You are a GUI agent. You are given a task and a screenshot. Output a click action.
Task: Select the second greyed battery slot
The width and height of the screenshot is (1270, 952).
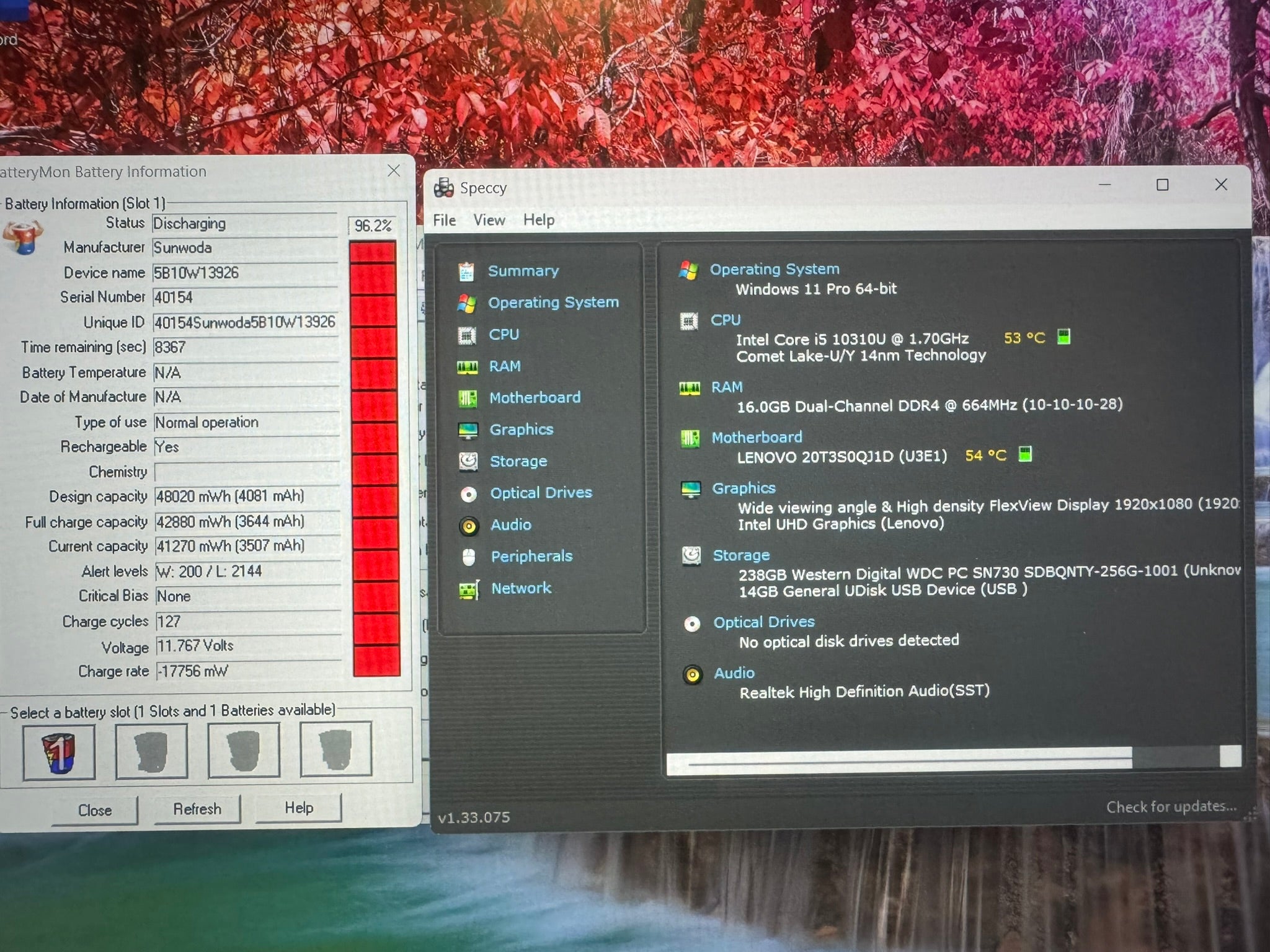tap(151, 751)
